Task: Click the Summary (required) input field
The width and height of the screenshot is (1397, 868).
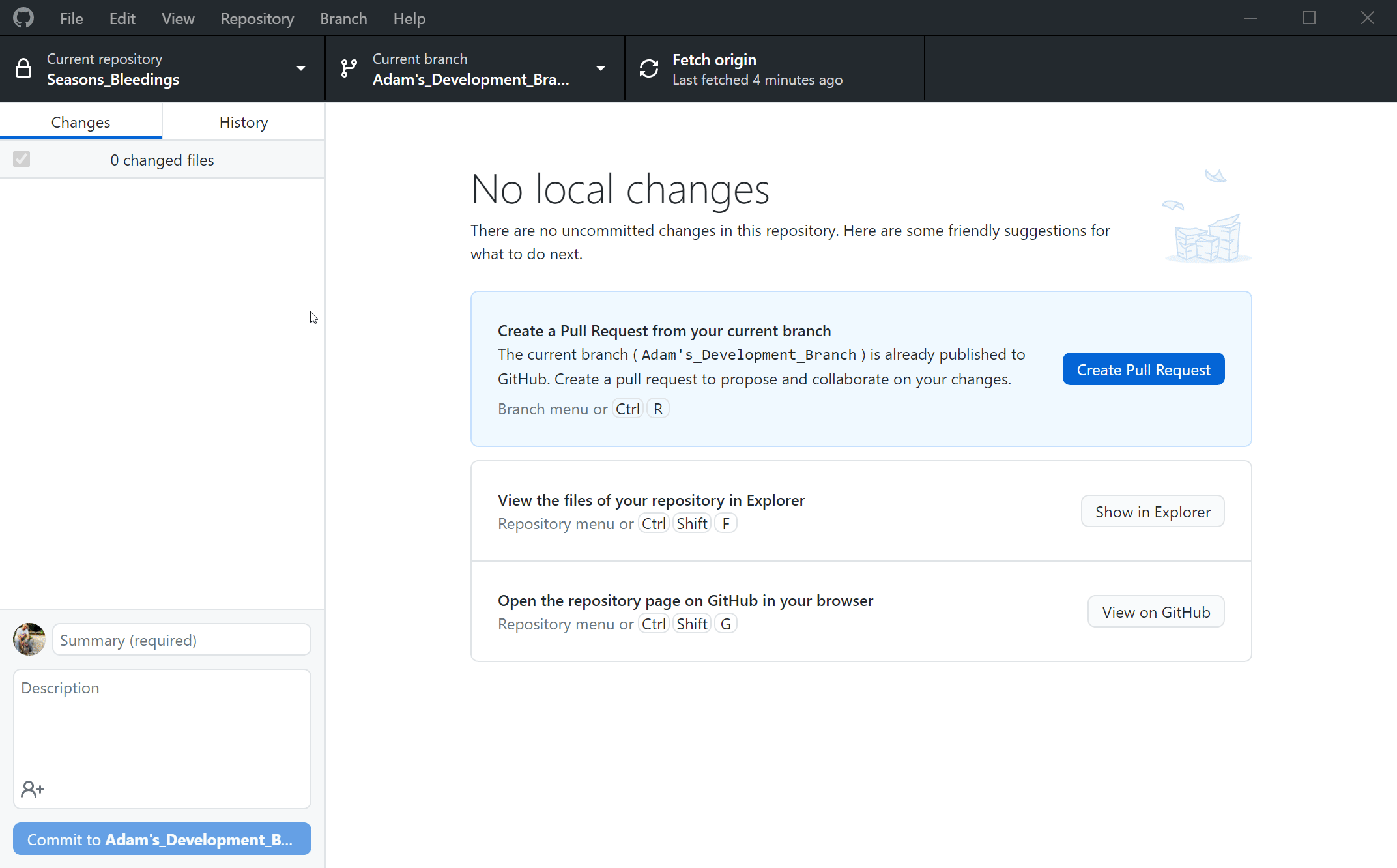Action: tap(182, 640)
